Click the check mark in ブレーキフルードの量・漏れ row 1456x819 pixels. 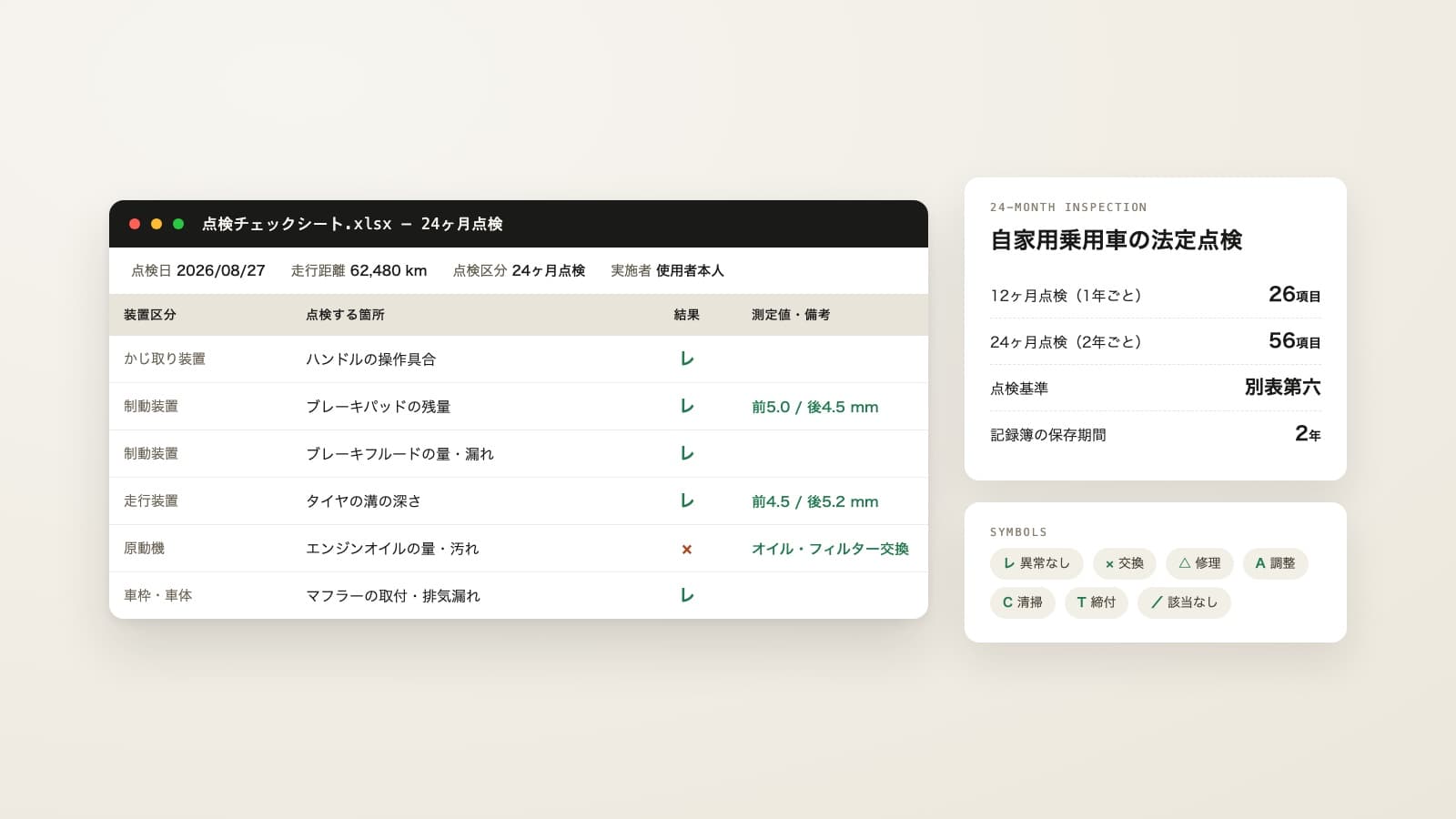coord(687,453)
